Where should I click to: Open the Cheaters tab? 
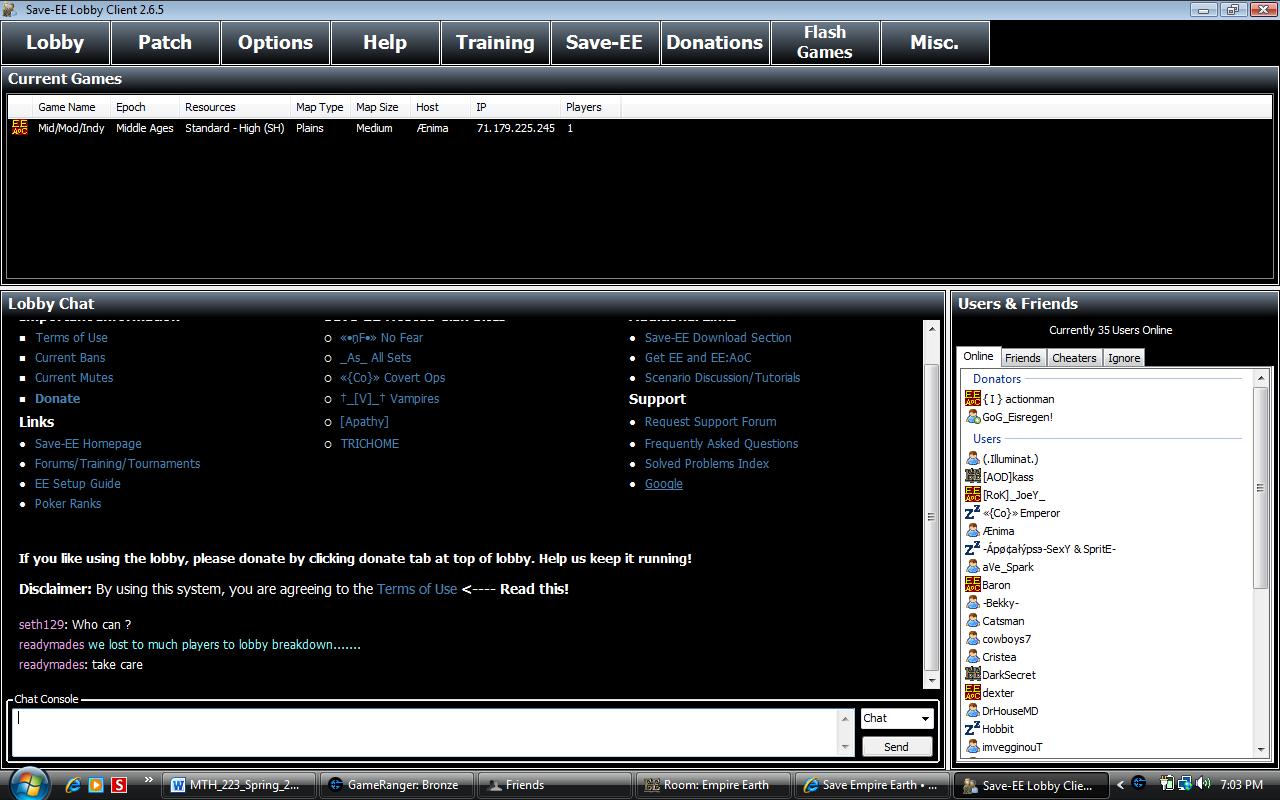[x=1074, y=358]
